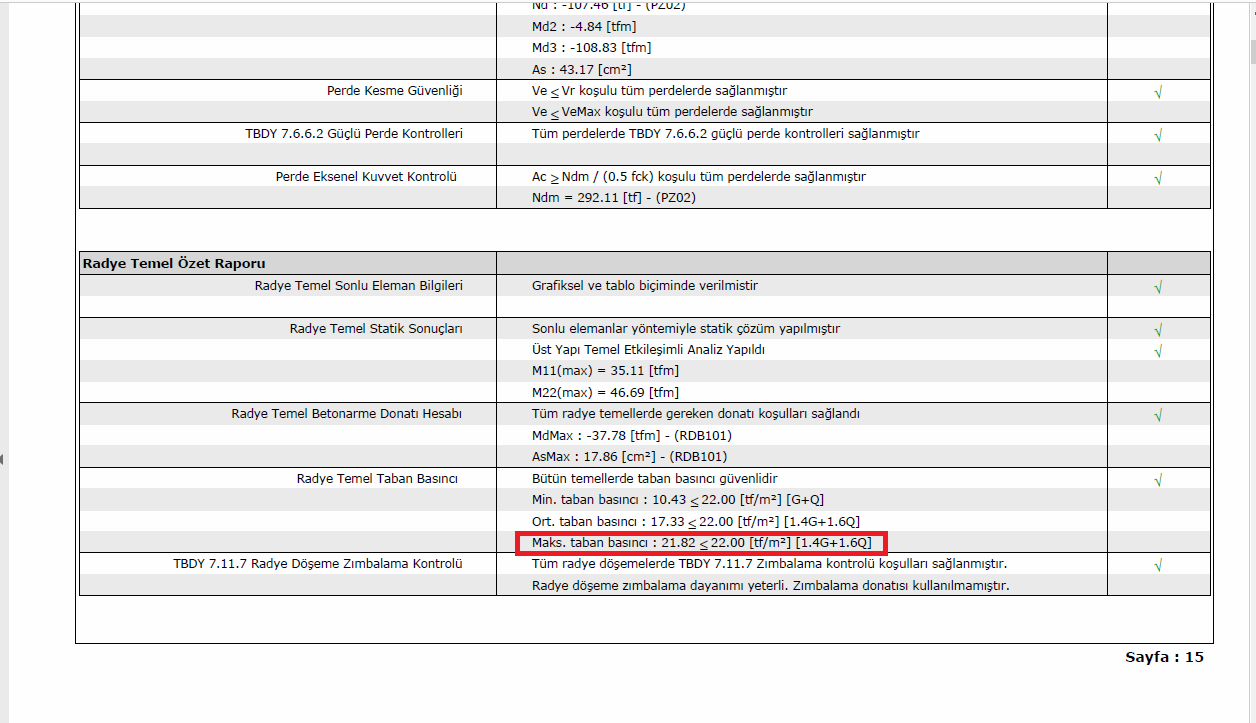Viewport: 1256px width, 723px height.
Task: Click 'Perde Eksenel Kuvvet Kontrolü' label
Action: coord(366,176)
